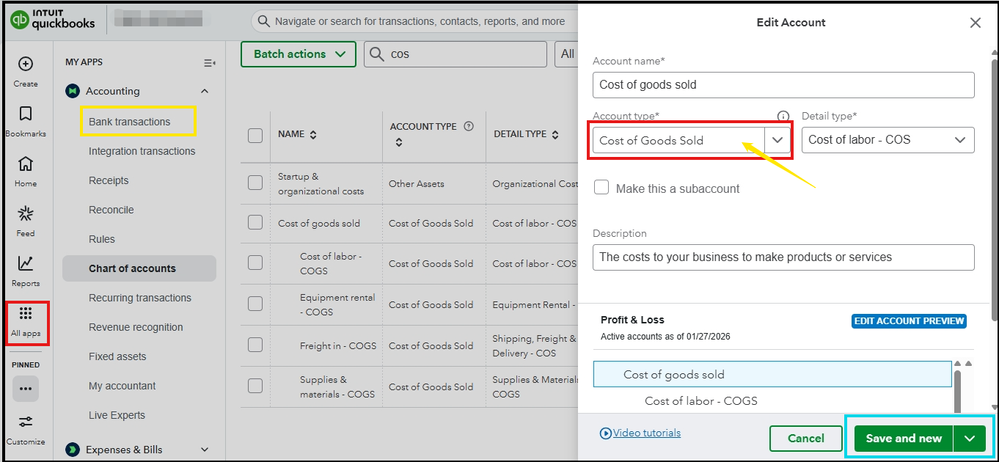Click the Save and new button
Viewport: 999px width, 462px height.
[x=903, y=438]
